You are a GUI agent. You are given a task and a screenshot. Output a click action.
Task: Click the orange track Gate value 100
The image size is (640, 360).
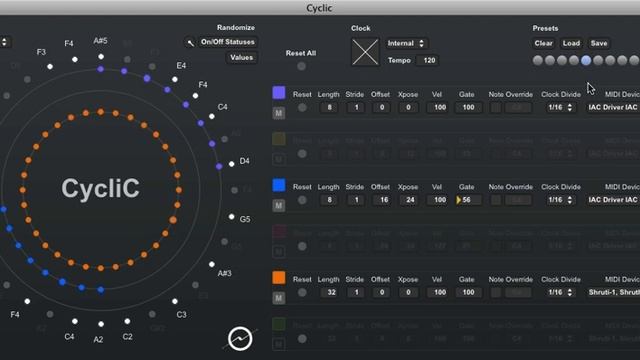pos(468,293)
